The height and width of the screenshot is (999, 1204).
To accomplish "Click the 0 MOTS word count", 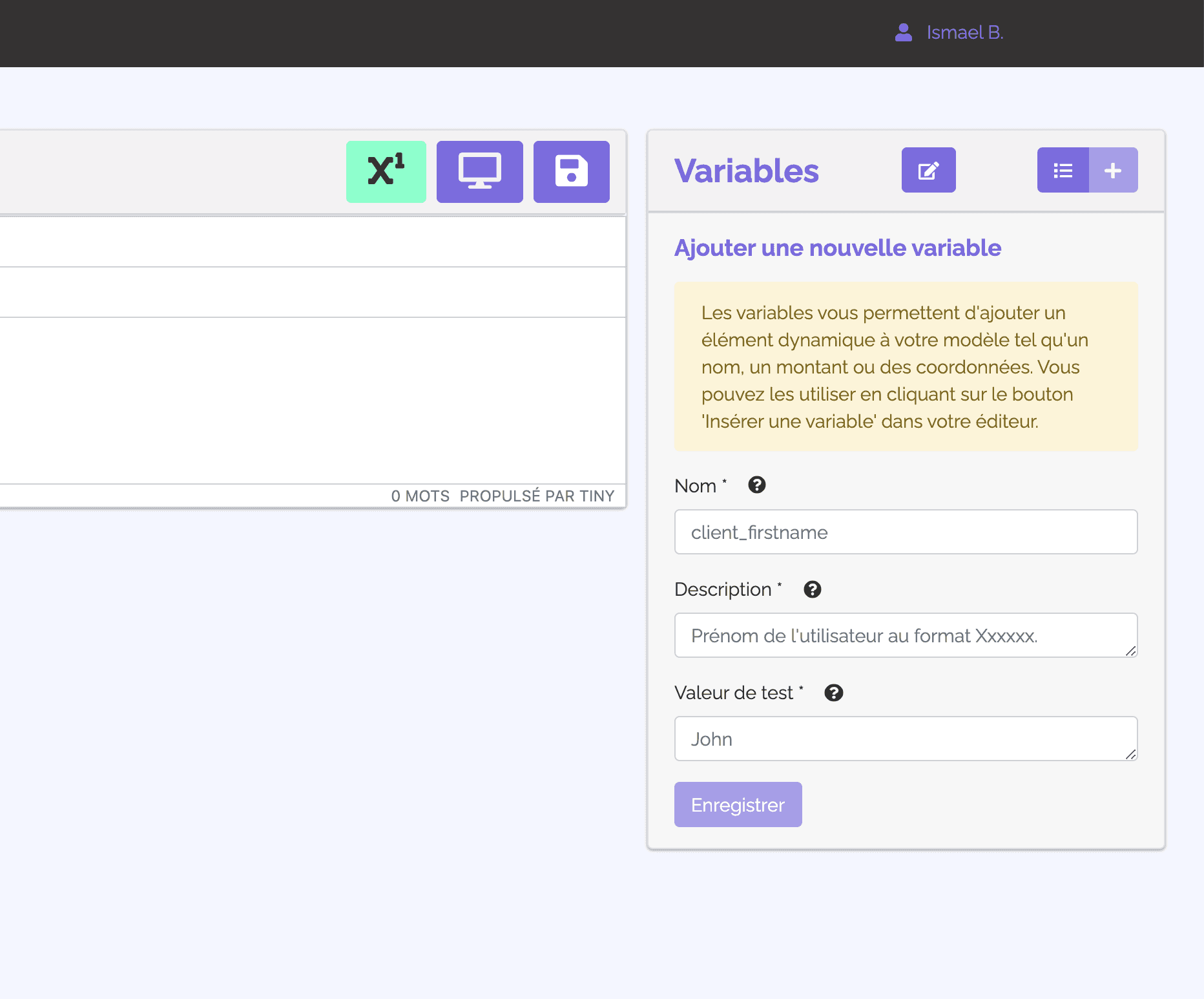I will (x=420, y=496).
